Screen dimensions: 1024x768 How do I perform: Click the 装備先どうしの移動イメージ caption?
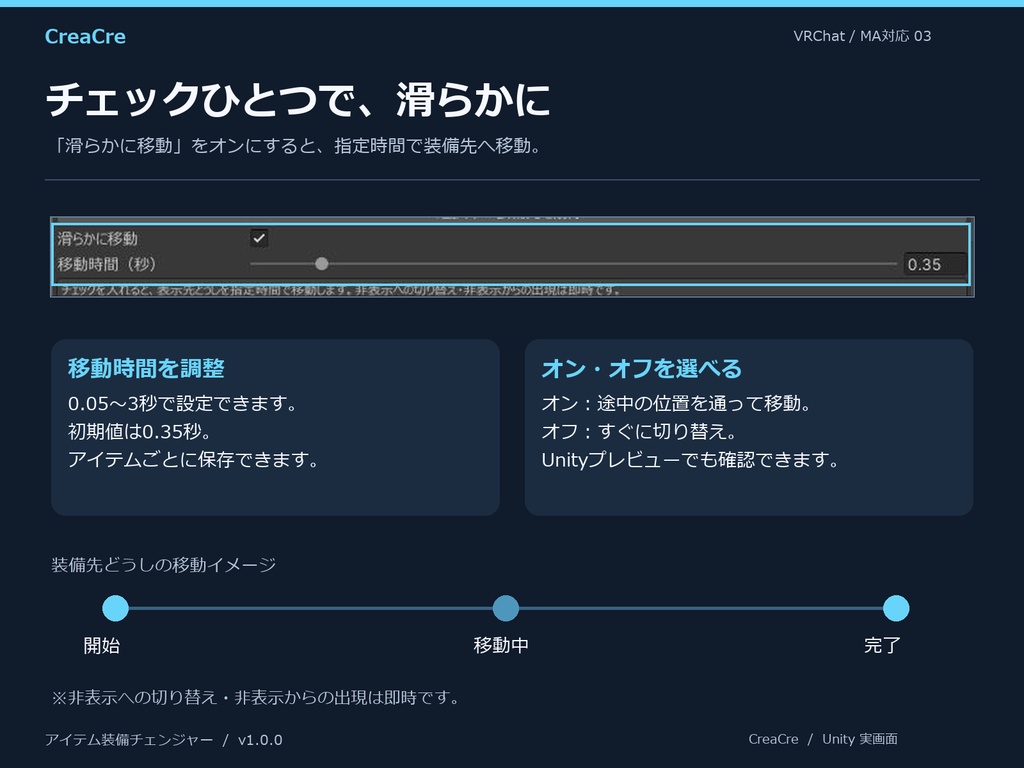pyautogui.click(x=164, y=565)
